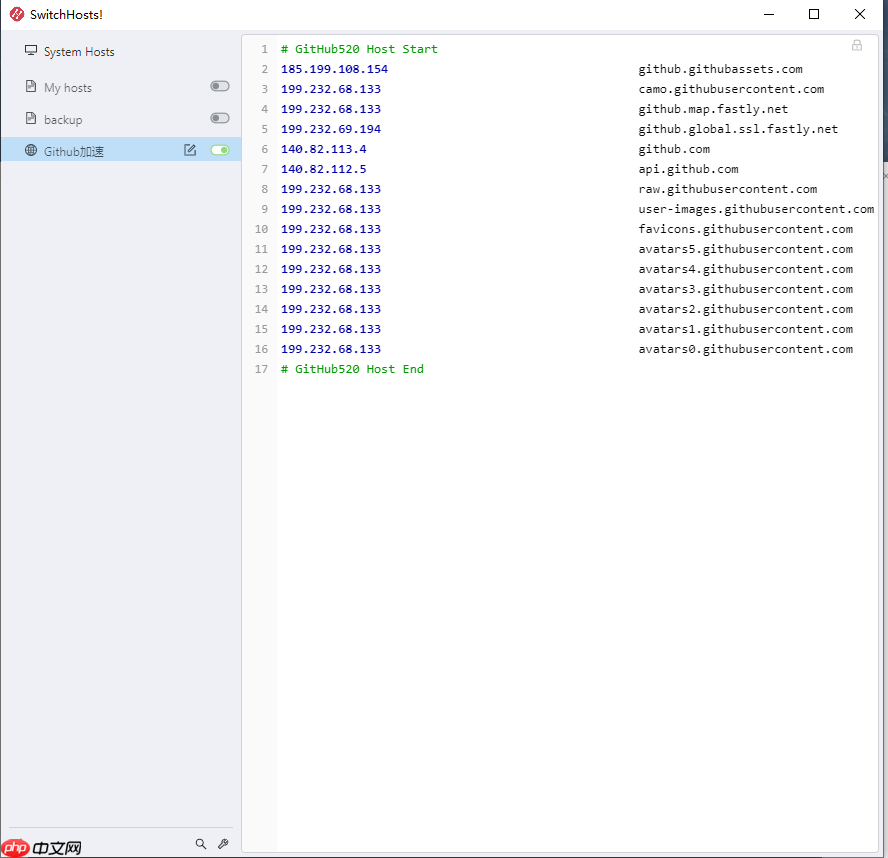Turn on the backup hosts toggle

click(x=219, y=118)
